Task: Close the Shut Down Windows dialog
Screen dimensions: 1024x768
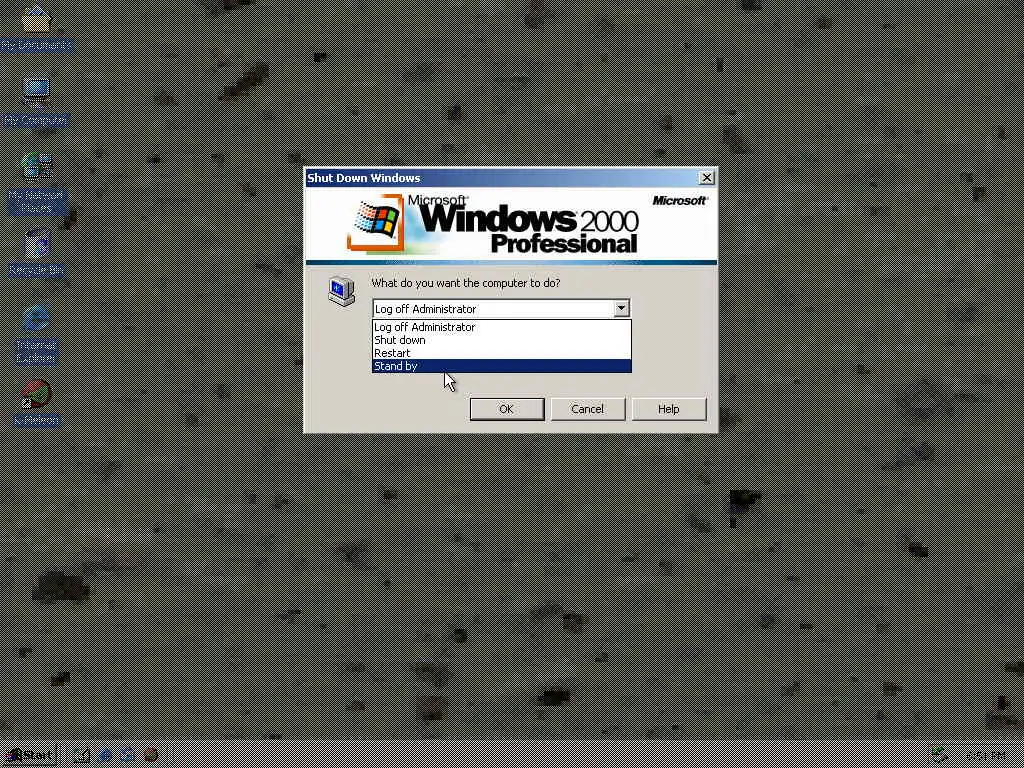Action: [x=706, y=178]
